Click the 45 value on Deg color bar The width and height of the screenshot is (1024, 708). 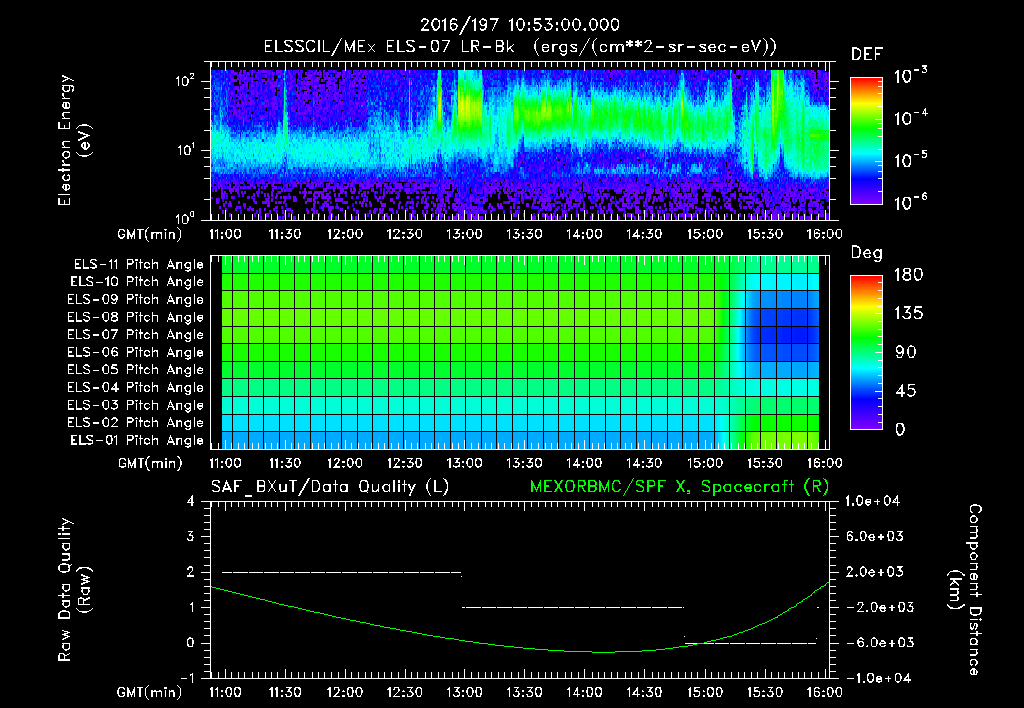point(906,391)
